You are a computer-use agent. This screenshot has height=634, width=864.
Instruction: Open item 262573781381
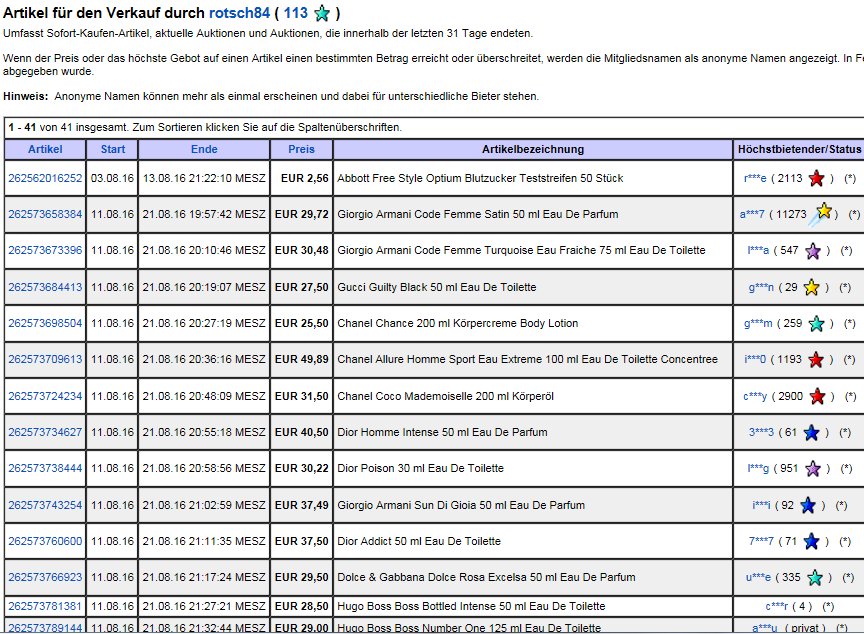point(45,606)
